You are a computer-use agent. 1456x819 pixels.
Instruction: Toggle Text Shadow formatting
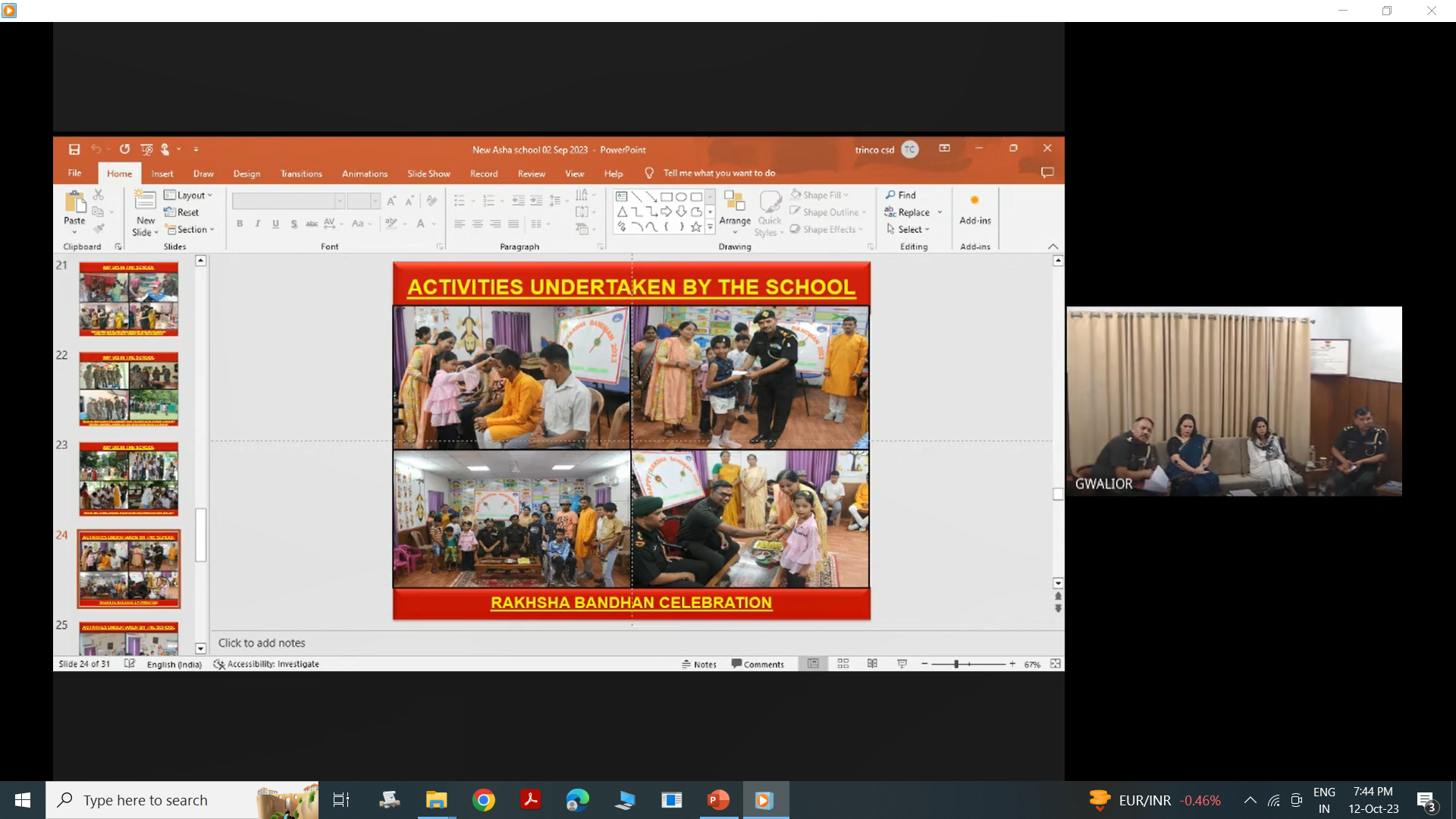(293, 224)
